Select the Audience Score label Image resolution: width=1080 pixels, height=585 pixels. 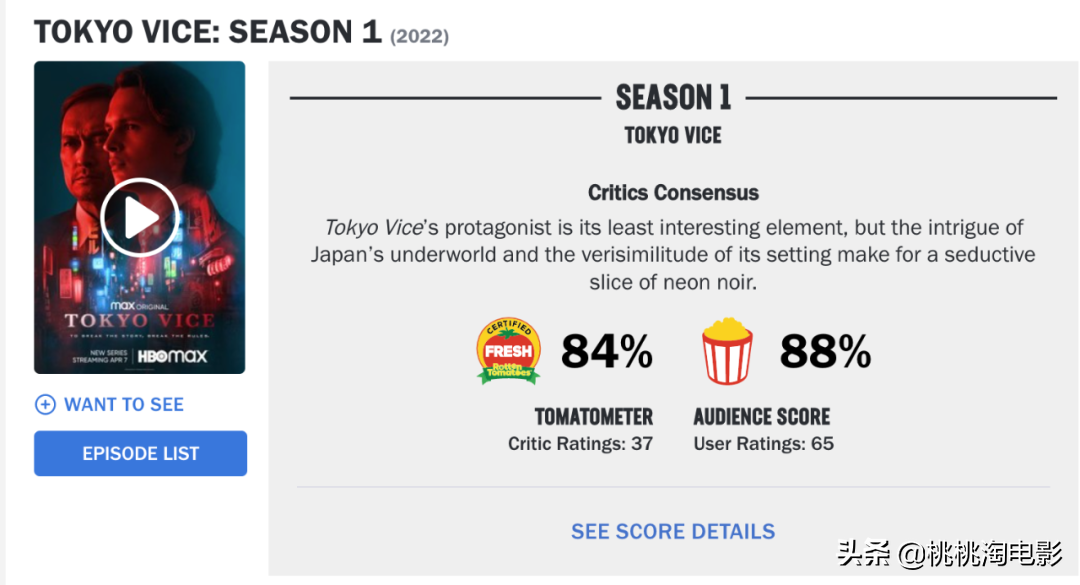tap(762, 417)
